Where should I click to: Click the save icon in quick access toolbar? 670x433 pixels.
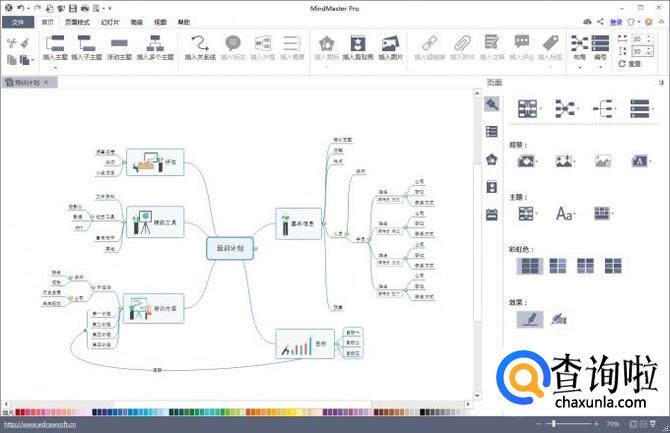pos(73,8)
